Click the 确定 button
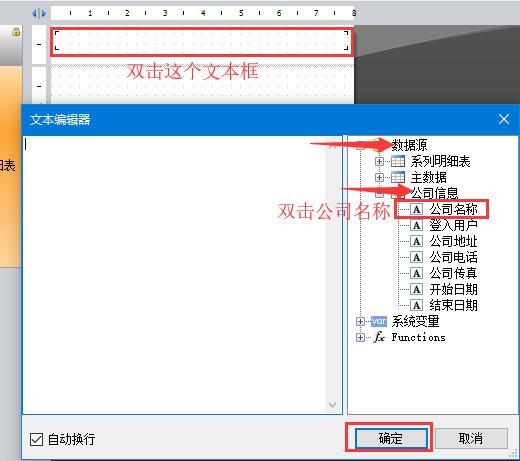 click(391, 438)
